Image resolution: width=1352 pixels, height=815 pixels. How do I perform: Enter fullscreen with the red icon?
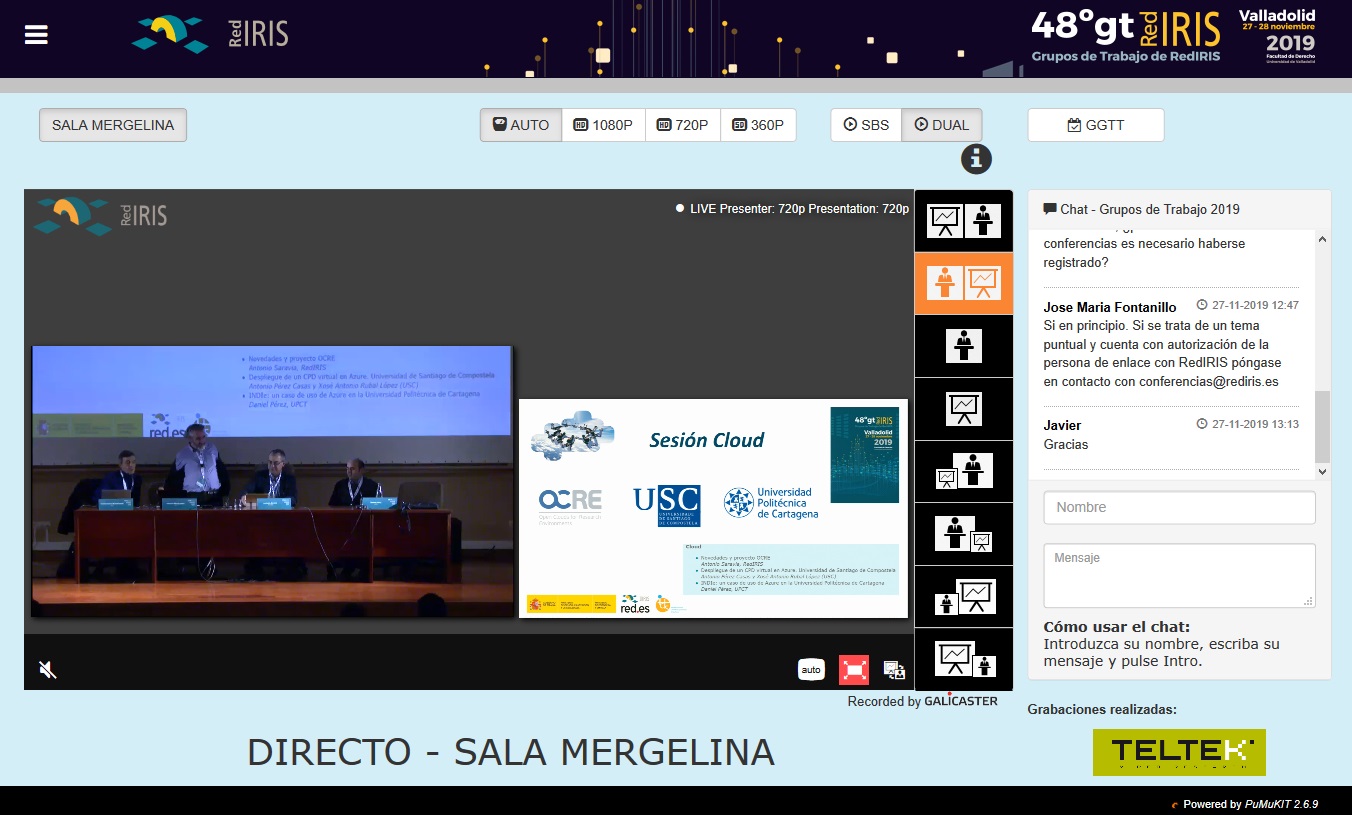tap(854, 670)
